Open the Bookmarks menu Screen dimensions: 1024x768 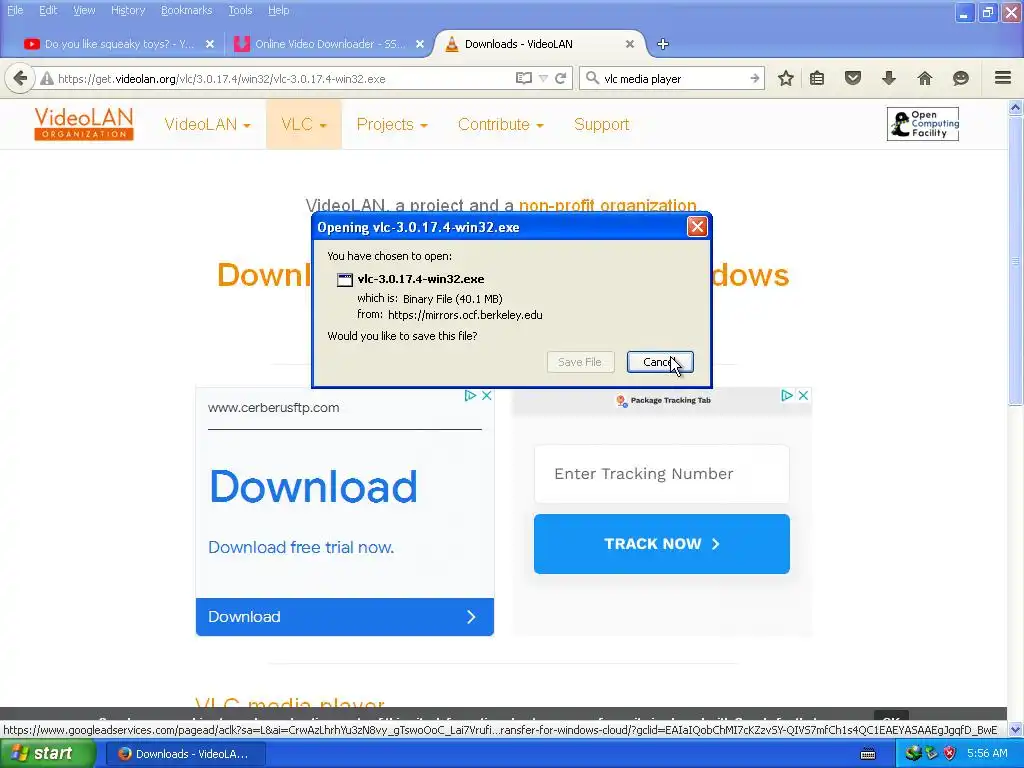186,10
